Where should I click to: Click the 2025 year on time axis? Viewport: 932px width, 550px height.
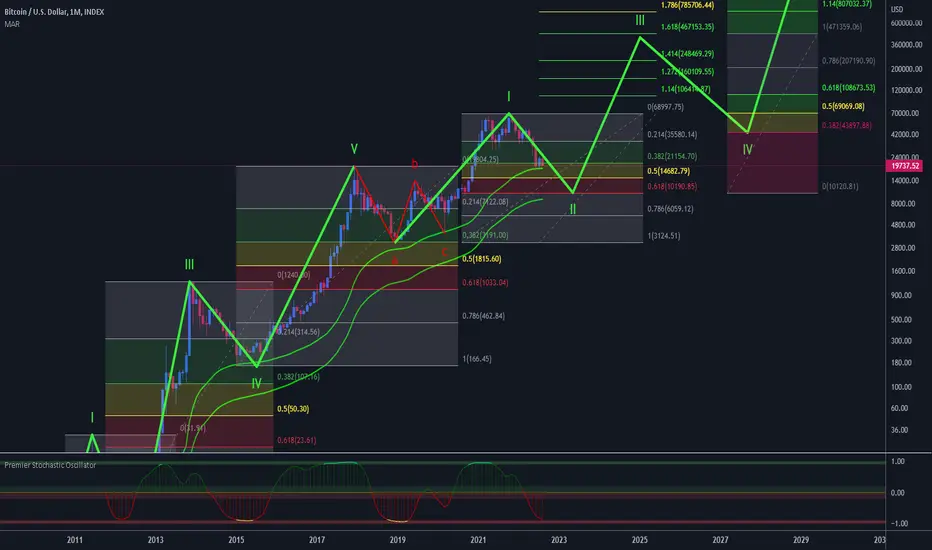click(x=640, y=540)
